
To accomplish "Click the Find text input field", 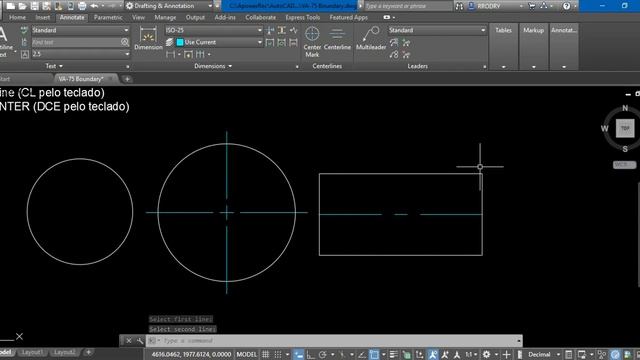I will [76, 42].
